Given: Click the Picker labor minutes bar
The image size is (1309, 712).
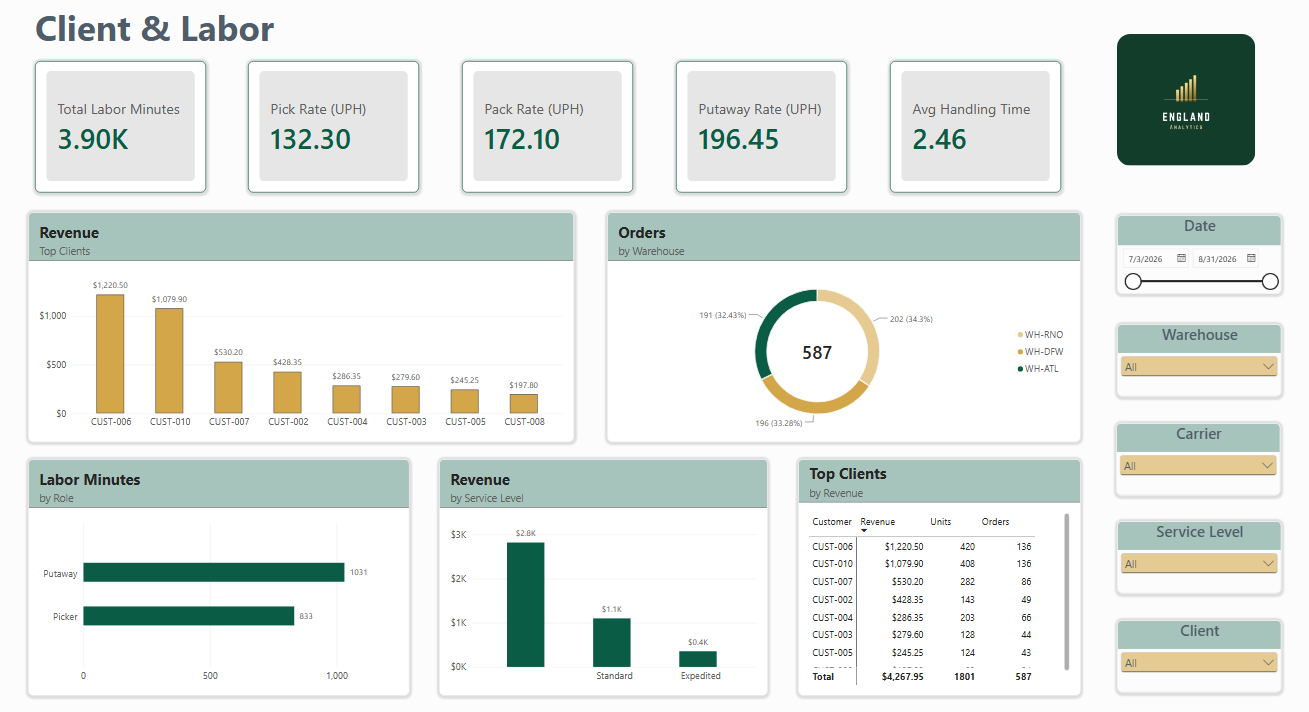Looking at the screenshot, I should coord(189,616).
